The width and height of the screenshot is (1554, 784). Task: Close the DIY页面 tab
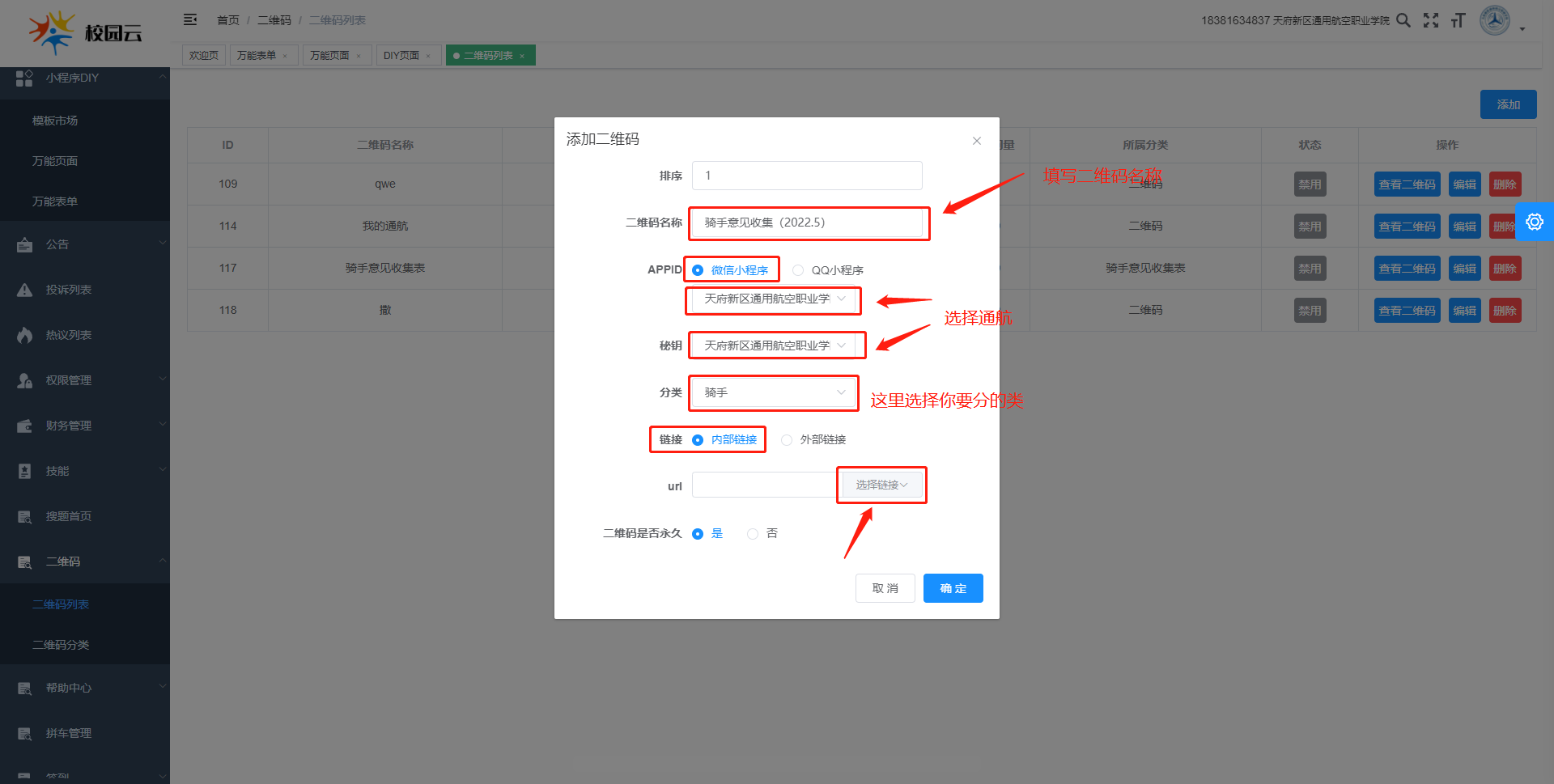428,56
